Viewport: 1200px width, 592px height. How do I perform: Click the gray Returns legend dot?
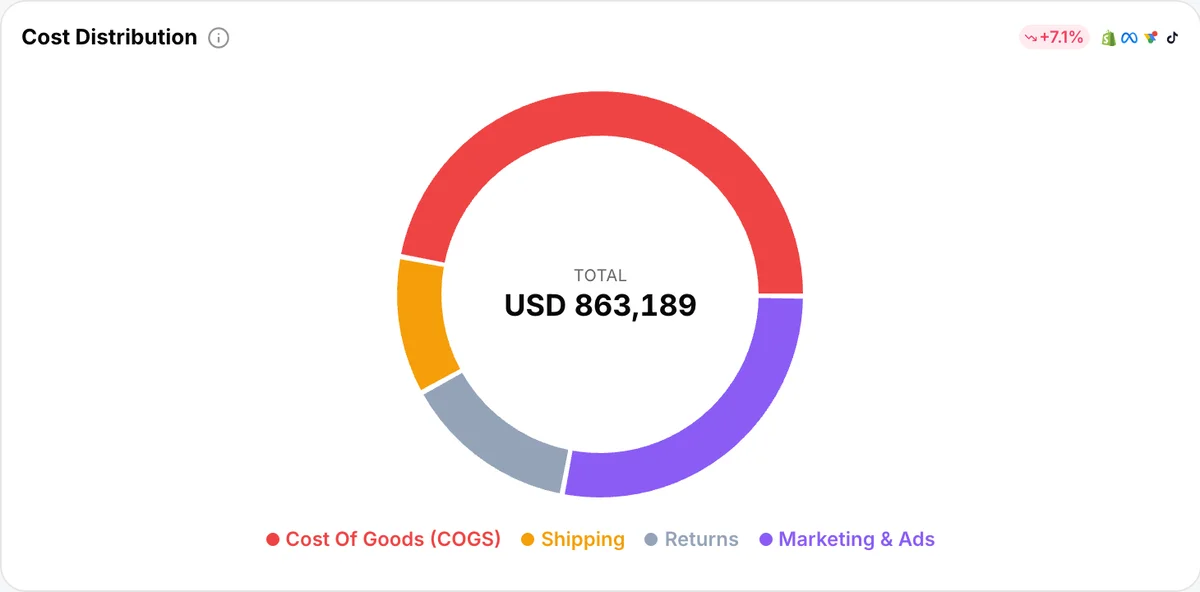click(651, 540)
